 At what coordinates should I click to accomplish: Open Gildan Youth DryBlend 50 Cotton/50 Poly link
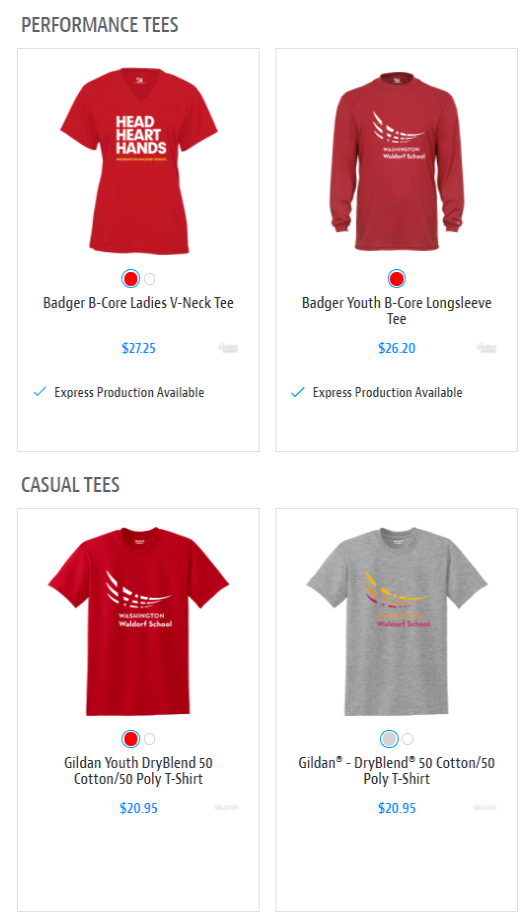pos(138,771)
